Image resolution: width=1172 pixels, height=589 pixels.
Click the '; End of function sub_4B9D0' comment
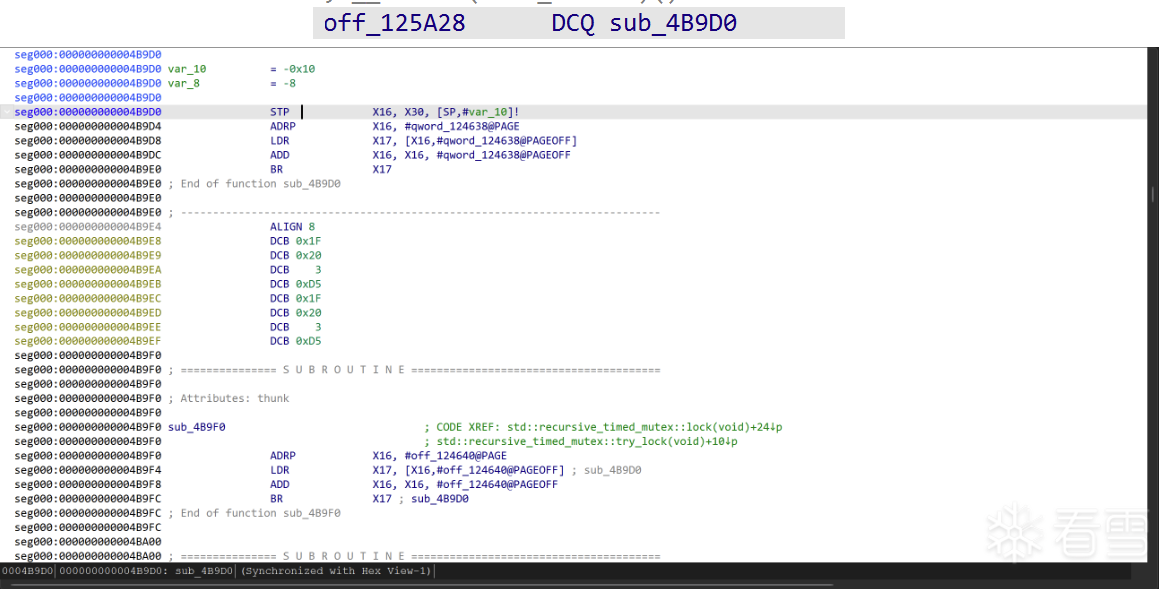tap(254, 183)
